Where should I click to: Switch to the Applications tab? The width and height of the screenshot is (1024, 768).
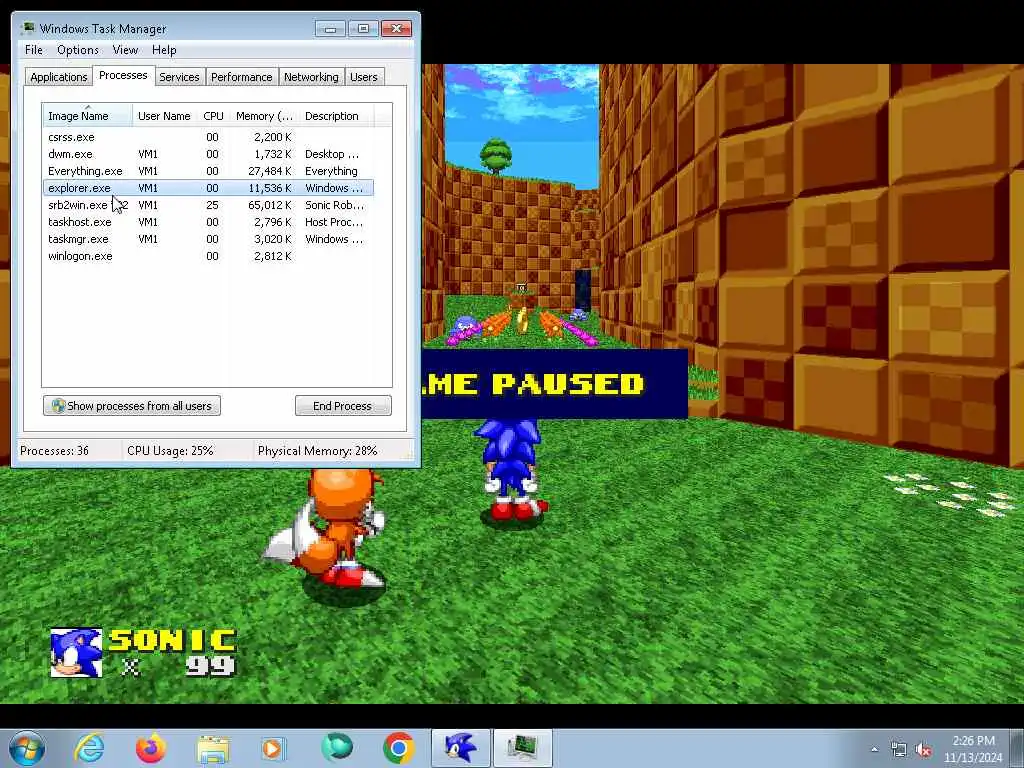click(x=59, y=77)
